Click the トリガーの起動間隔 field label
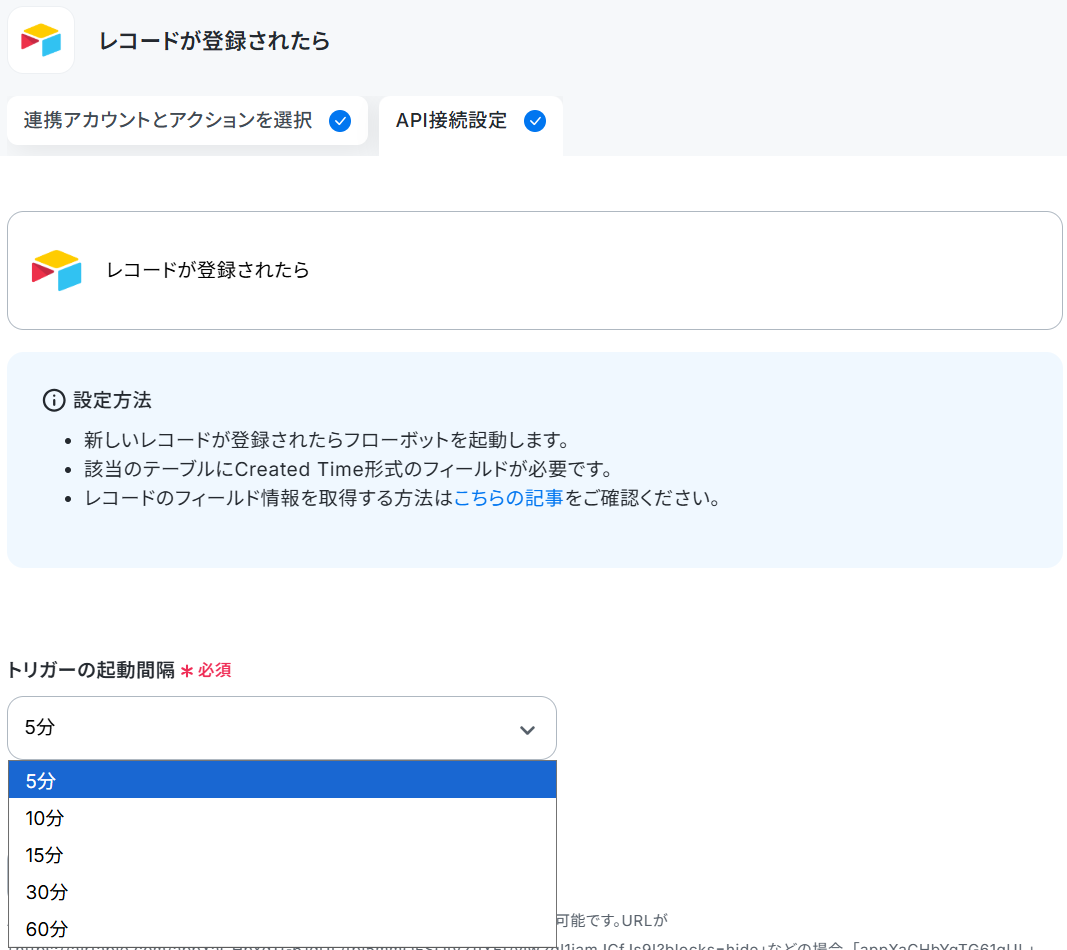The width and height of the screenshot is (1067, 950). [91, 670]
